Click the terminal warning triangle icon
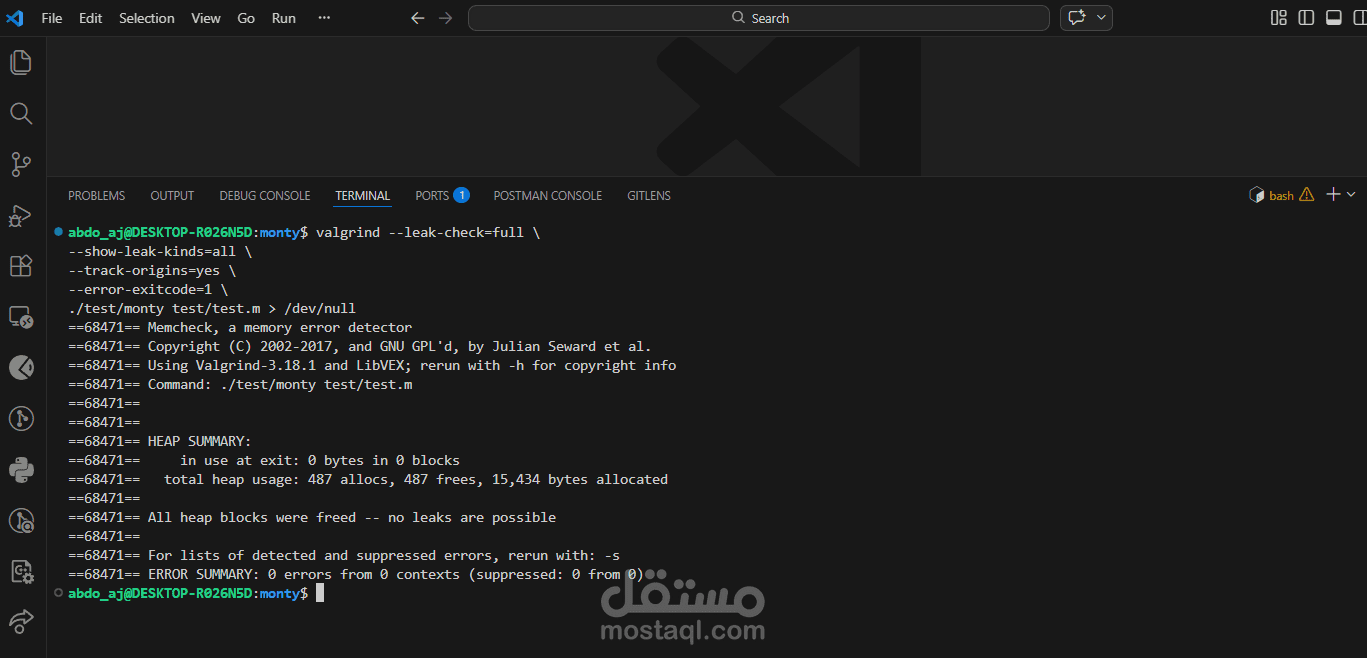 (1306, 195)
